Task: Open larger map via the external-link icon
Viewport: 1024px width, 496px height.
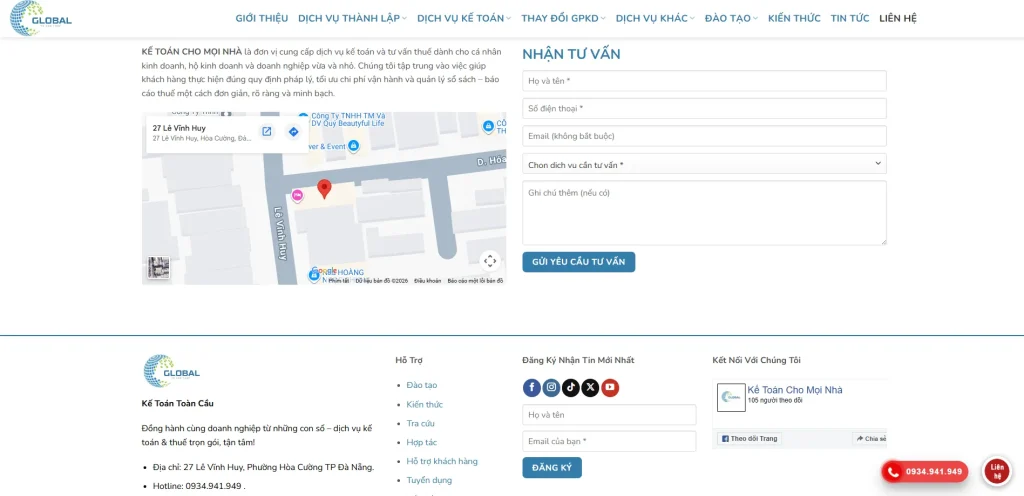Action: [267, 132]
